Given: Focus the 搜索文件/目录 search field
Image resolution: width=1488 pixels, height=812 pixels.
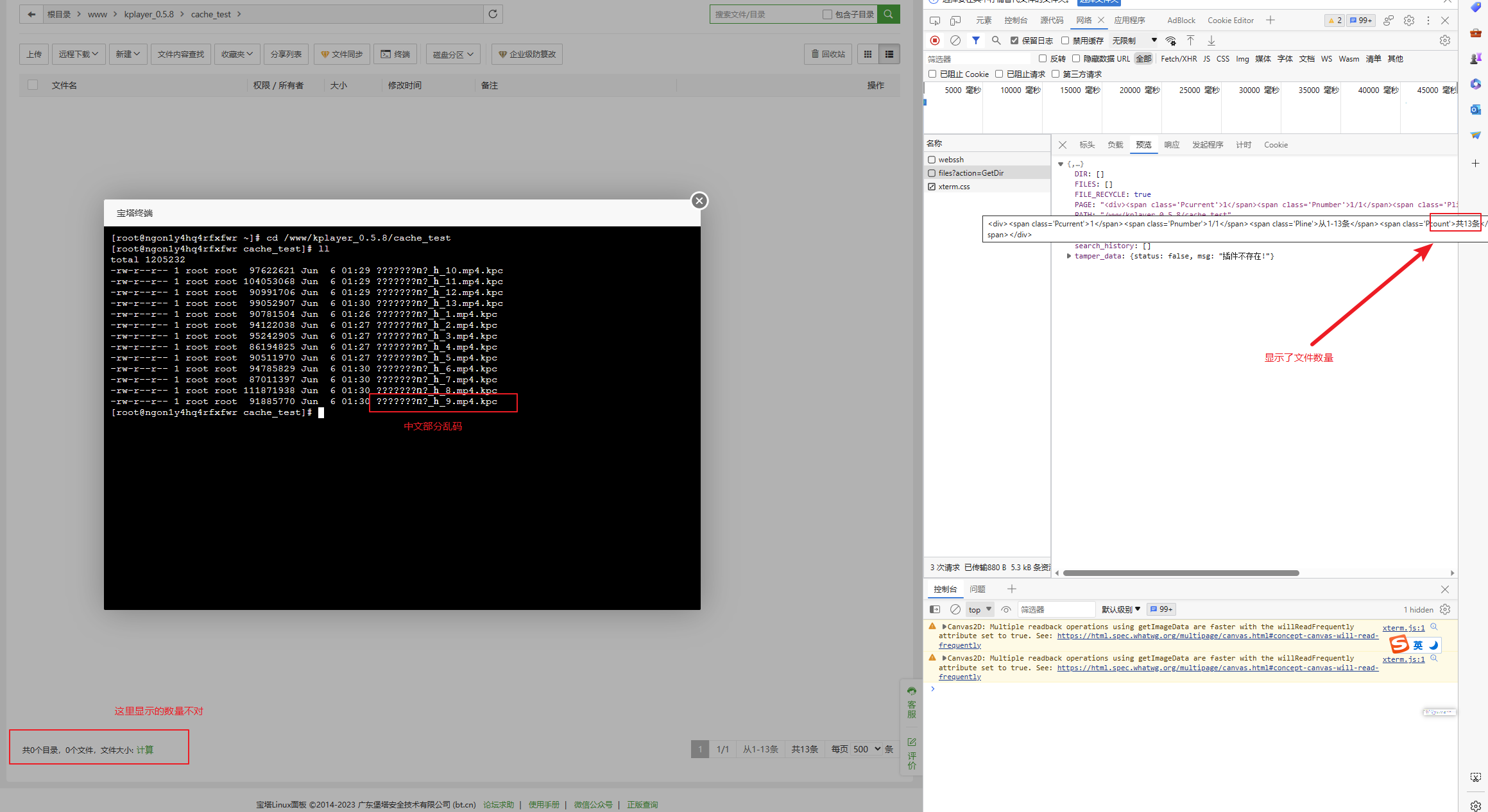Looking at the screenshot, I should click(x=766, y=14).
